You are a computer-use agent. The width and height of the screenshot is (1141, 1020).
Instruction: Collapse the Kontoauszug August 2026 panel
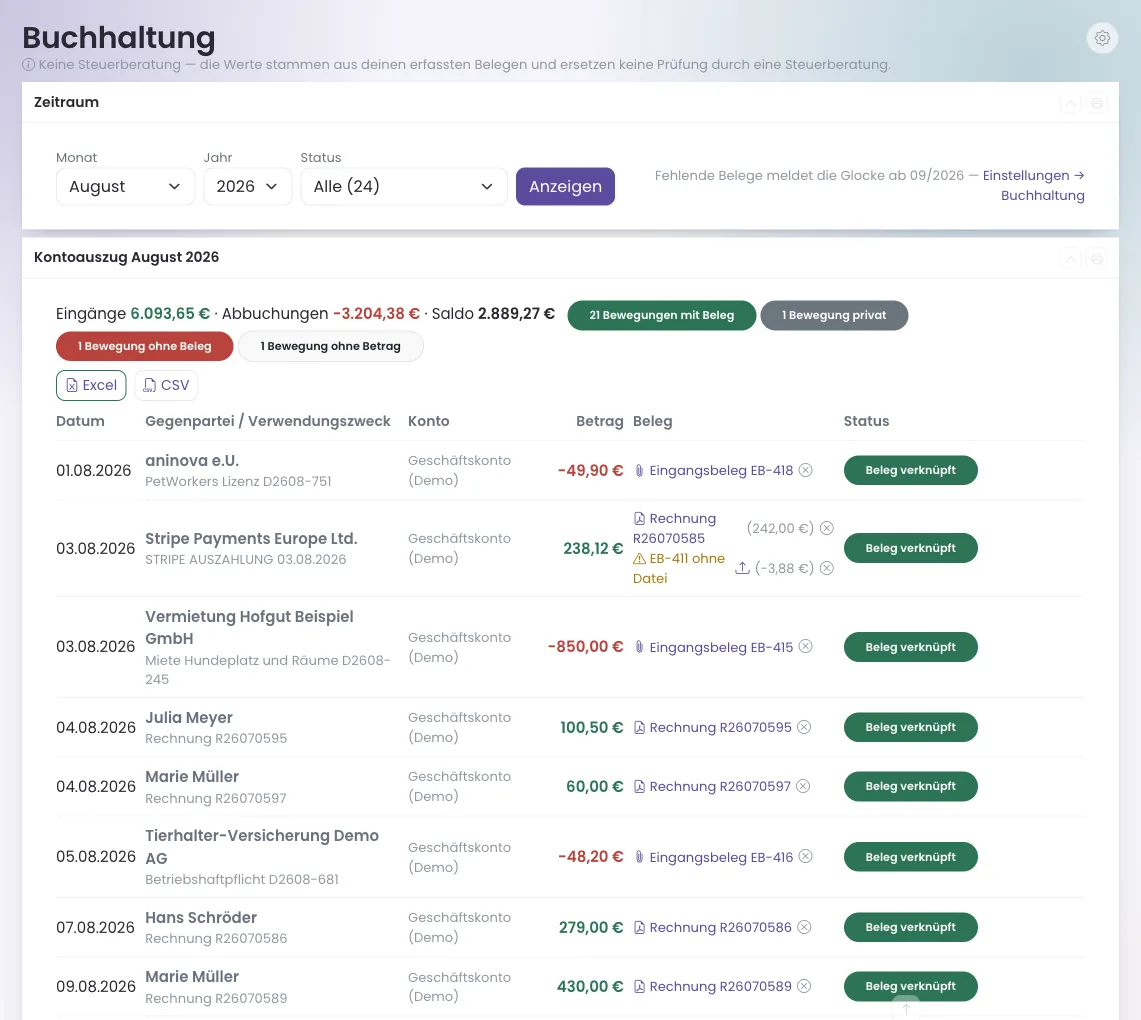click(1070, 258)
